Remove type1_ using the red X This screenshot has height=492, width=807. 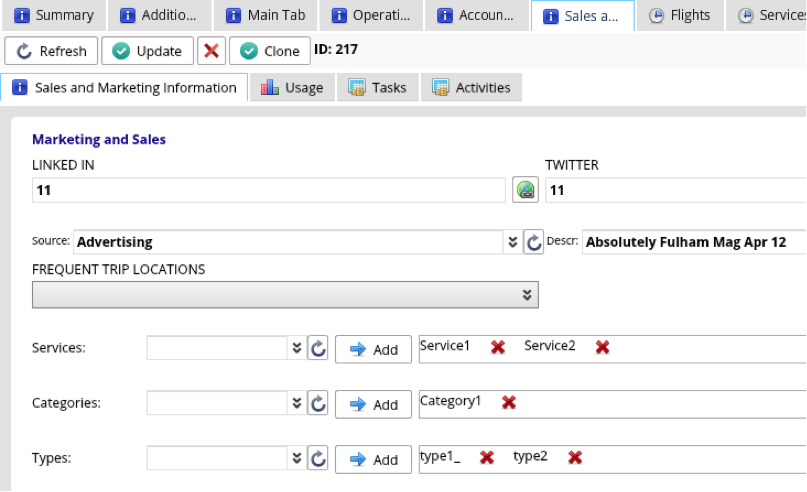coord(487,457)
